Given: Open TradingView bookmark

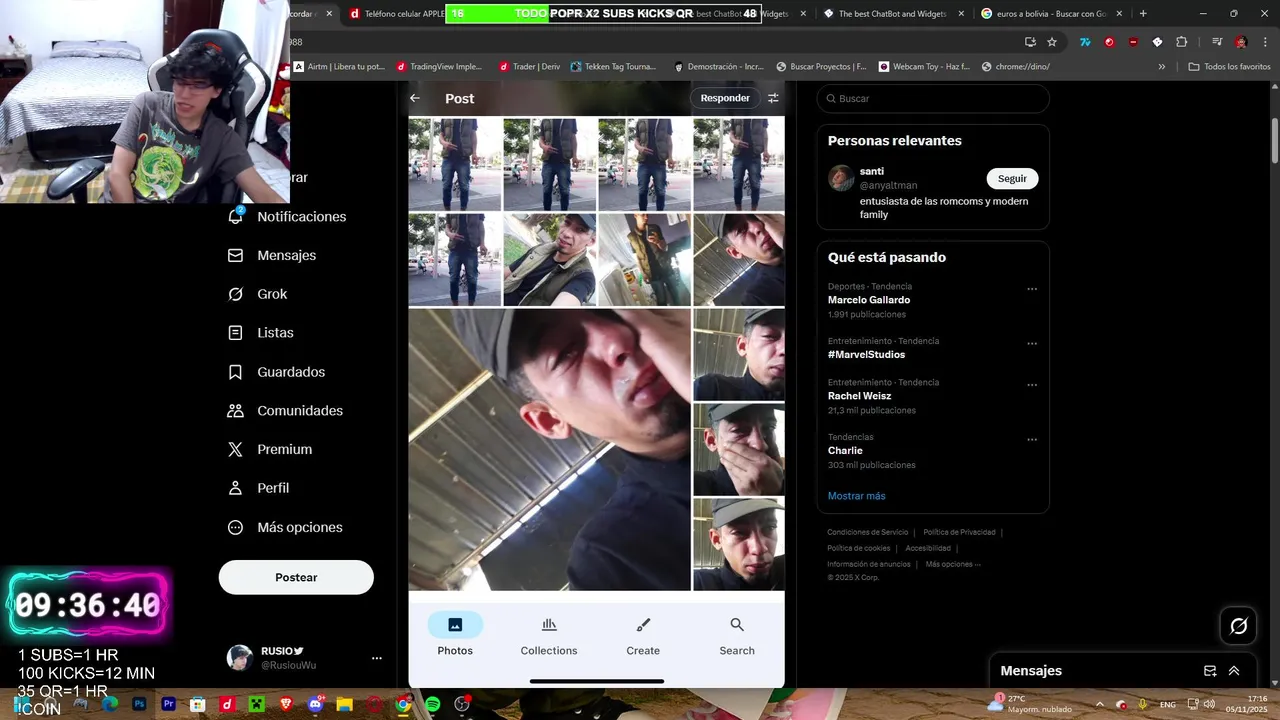Looking at the screenshot, I should (439, 67).
